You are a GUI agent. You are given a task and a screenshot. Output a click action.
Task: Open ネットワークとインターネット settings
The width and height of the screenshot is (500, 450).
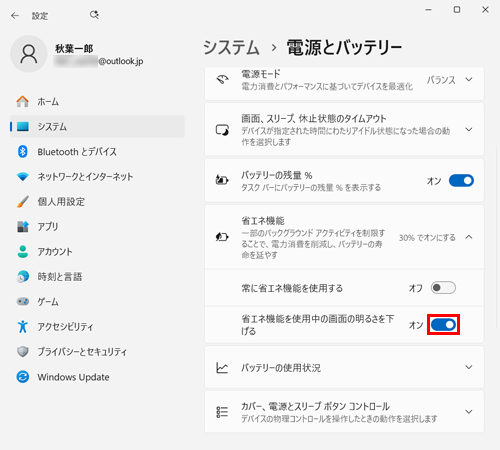point(97,177)
